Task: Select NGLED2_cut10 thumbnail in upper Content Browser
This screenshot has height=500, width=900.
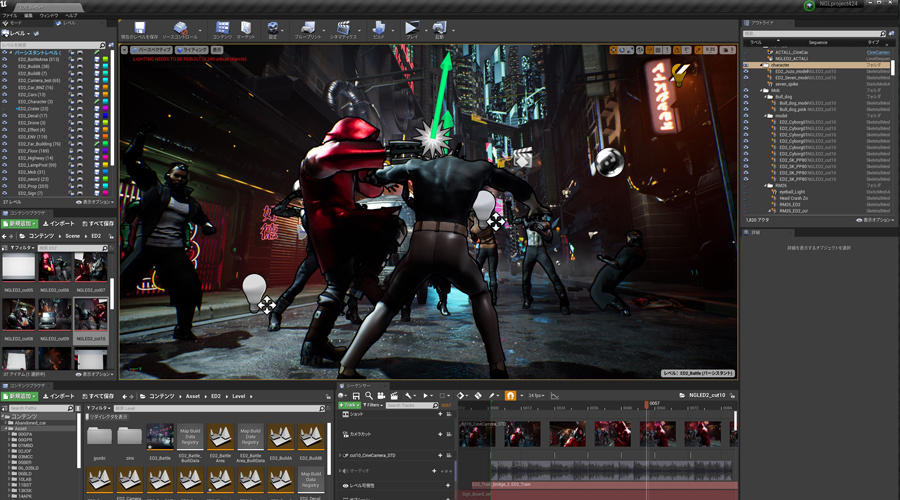Action: (91, 315)
